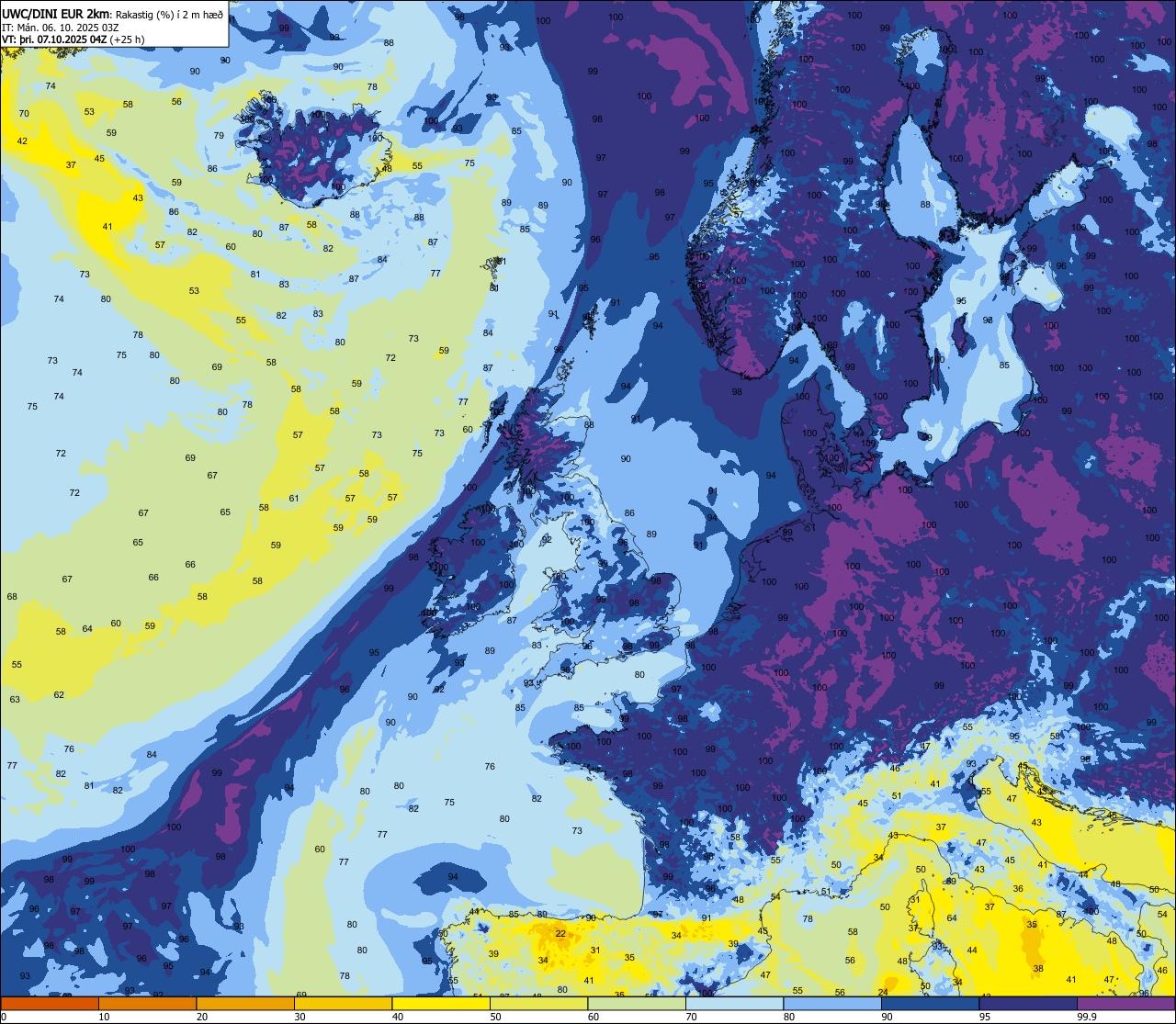Image resolution: width=1176 pixels, height=1024 pixels.
Task: Click the humidity value 22 over Spain
Action: click(560, 934)
